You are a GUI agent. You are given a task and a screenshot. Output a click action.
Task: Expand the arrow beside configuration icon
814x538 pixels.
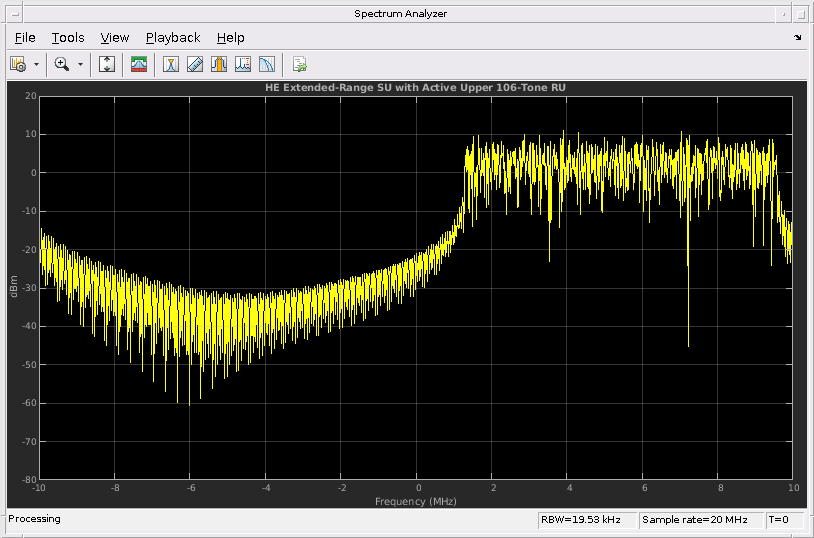click(x=37, y=64)
